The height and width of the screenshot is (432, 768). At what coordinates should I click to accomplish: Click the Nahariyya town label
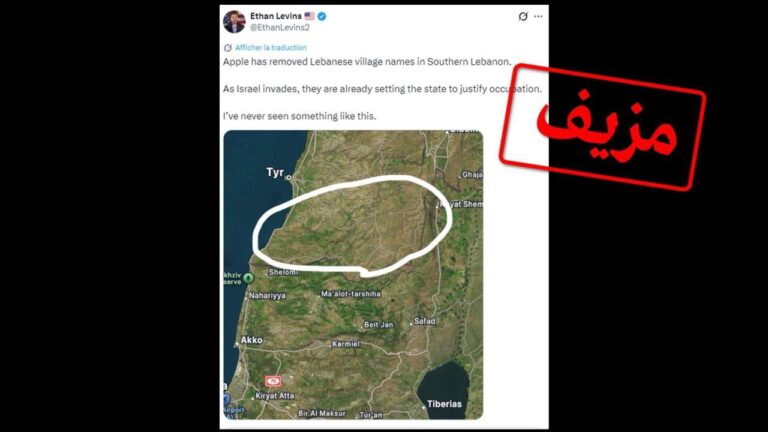pyautogui.click(x=267, y=295)
